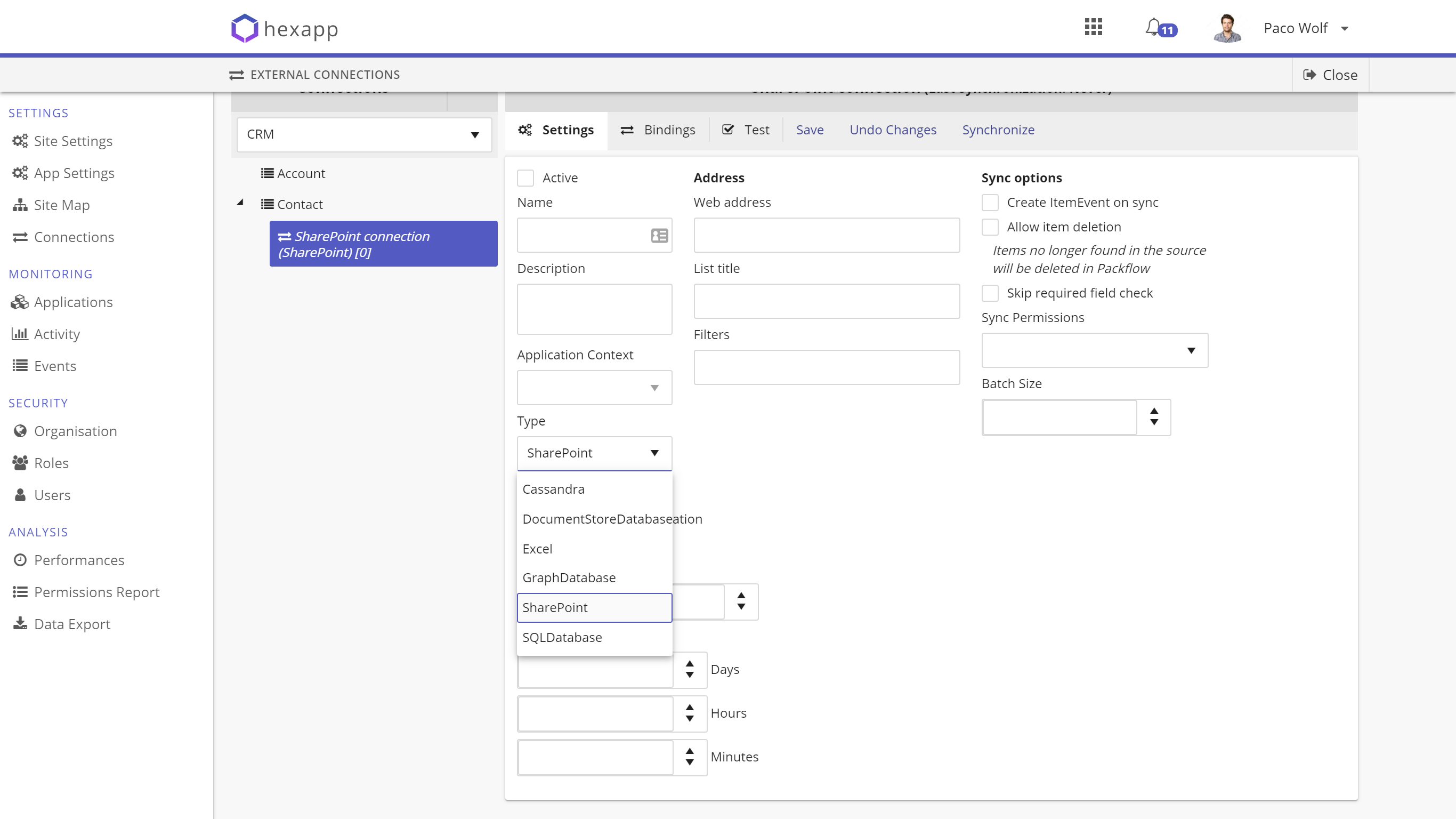Open Data Export in Analysis

[72, 624]
